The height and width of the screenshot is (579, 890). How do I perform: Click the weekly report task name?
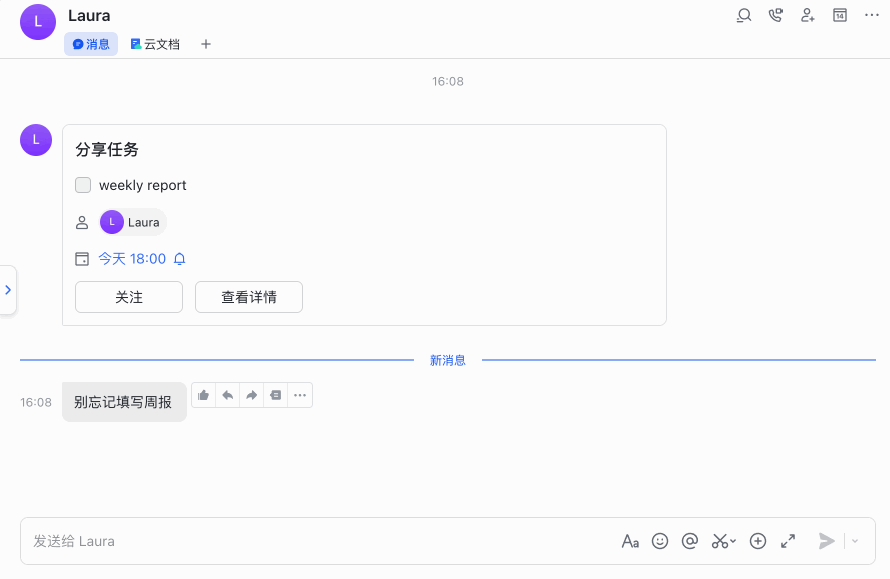click(142, 185)
